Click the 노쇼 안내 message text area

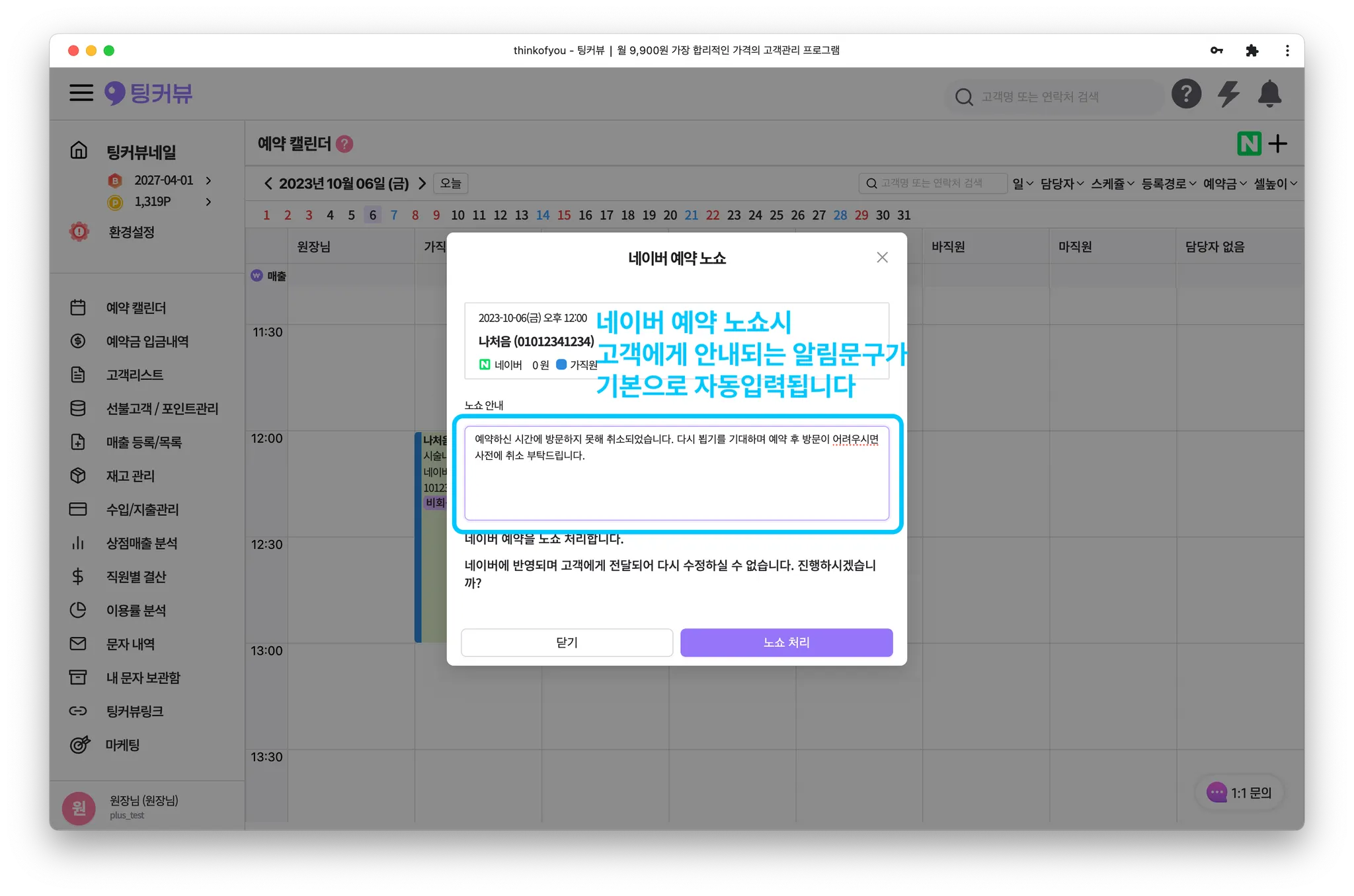pos(676,473)
